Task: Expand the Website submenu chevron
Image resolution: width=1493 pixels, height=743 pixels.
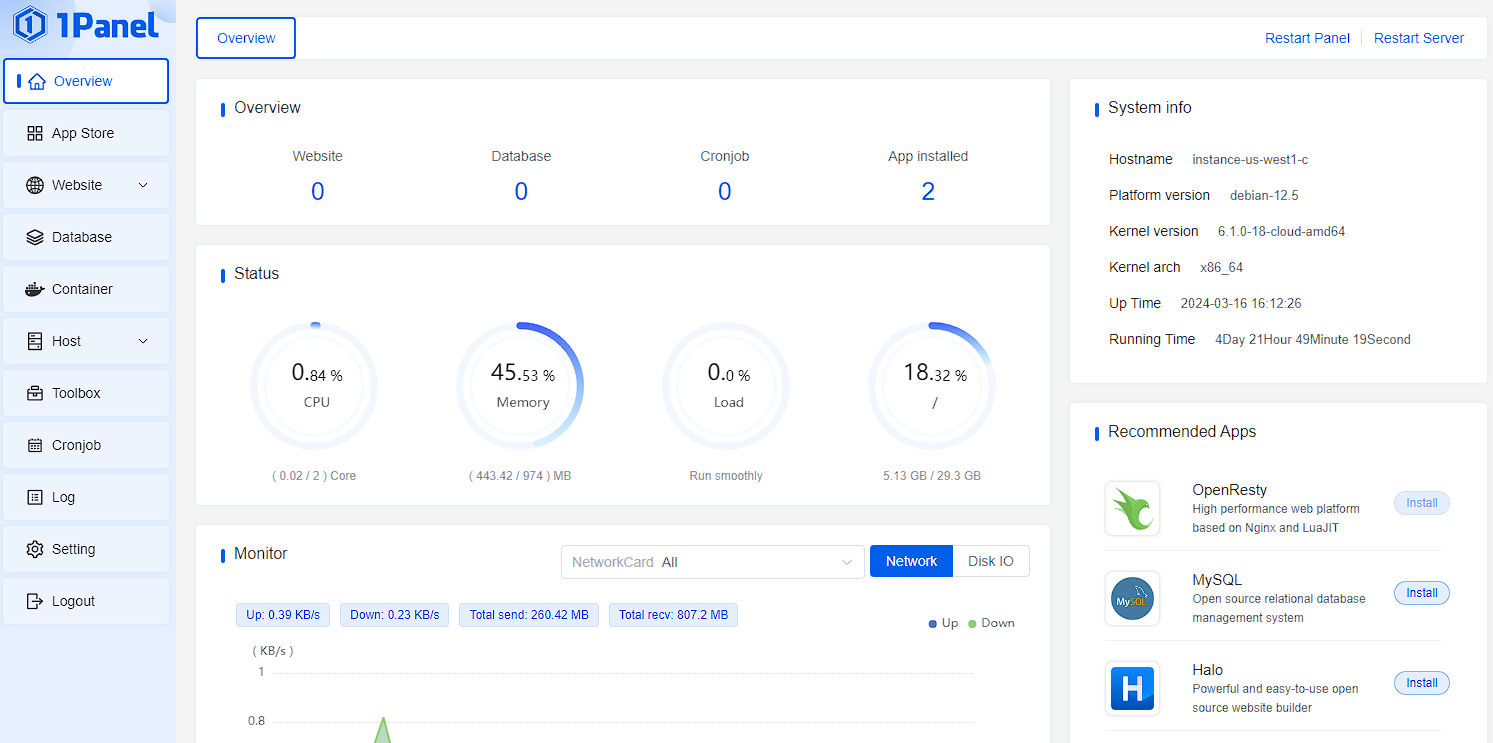Action: (143, 185)
